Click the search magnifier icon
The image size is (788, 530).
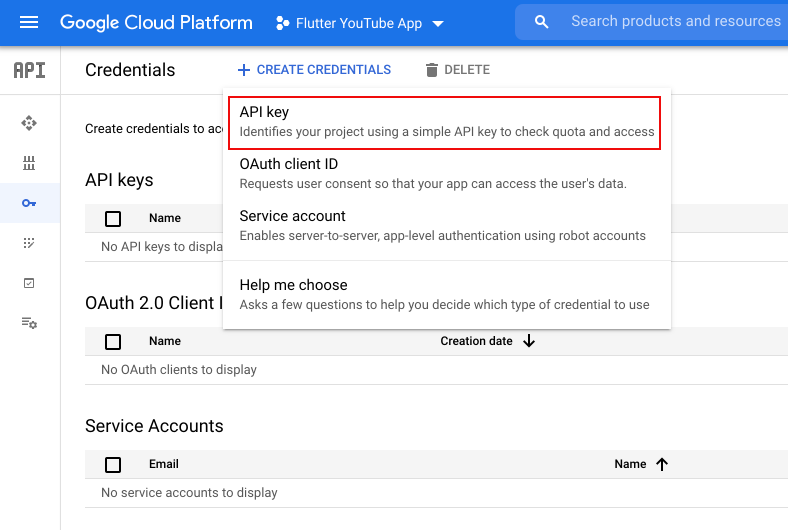click(x=541, y=22)
